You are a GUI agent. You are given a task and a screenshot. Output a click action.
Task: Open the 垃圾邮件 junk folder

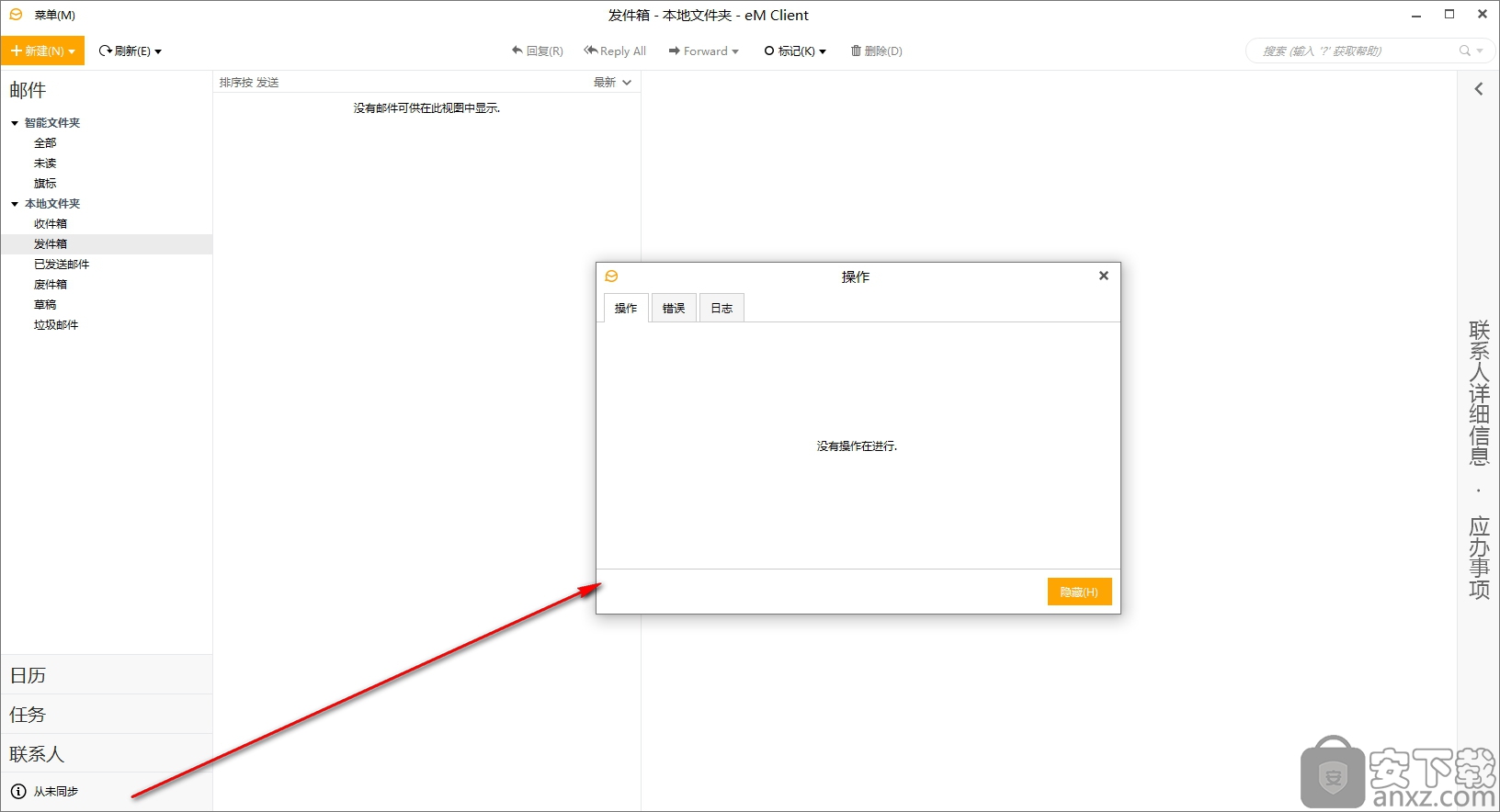pos(56,324)
